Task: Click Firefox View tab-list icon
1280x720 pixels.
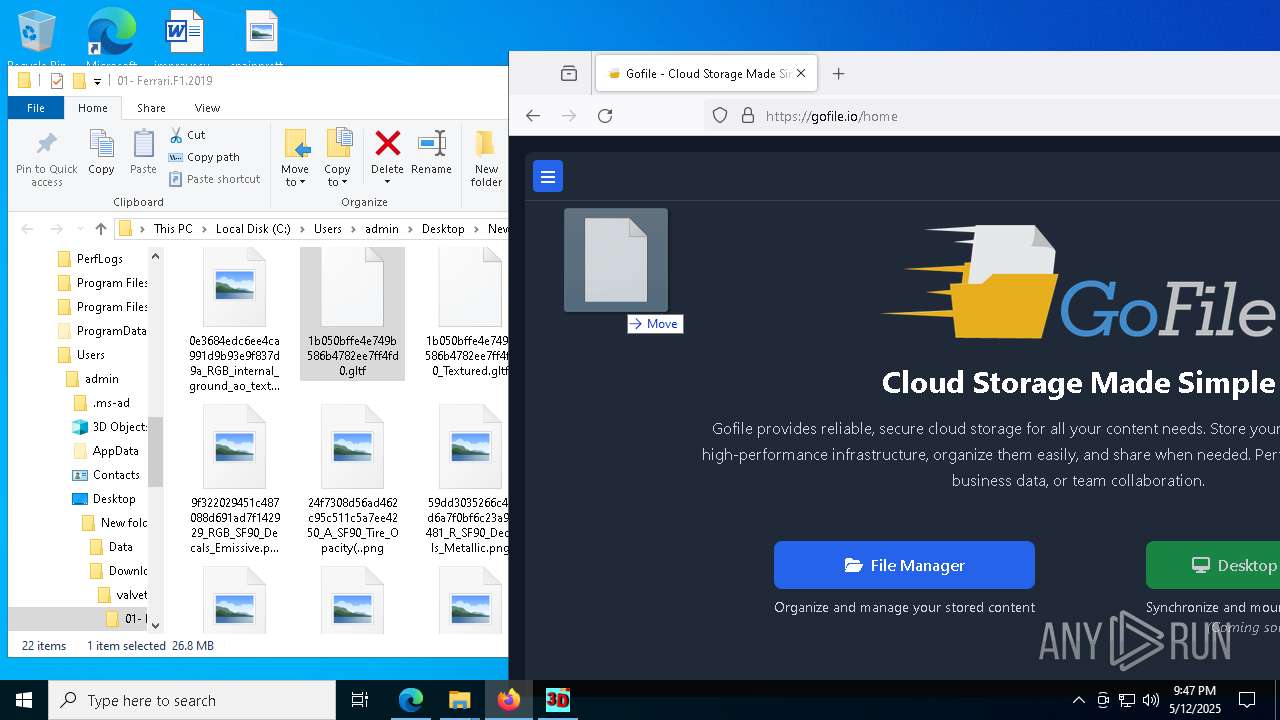Action: pos(568,73)
